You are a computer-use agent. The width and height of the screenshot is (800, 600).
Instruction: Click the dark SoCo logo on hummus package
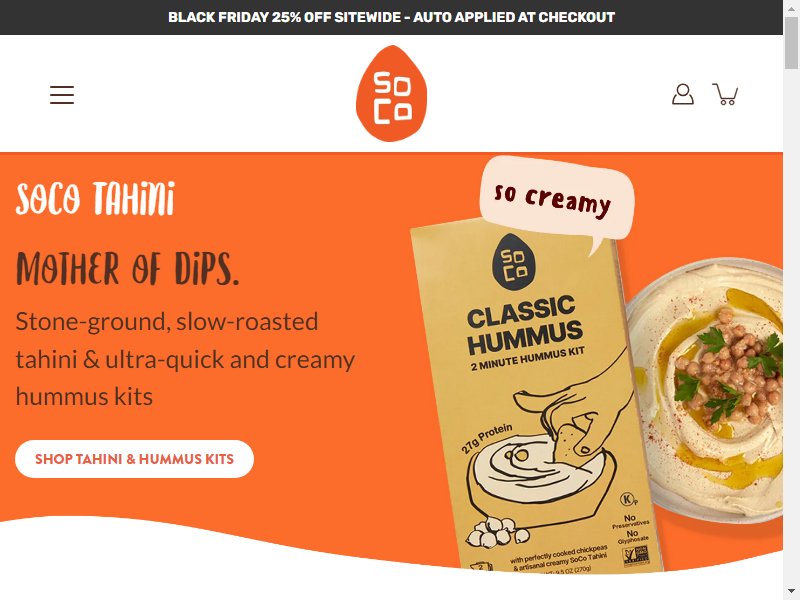tap(513, 262)
